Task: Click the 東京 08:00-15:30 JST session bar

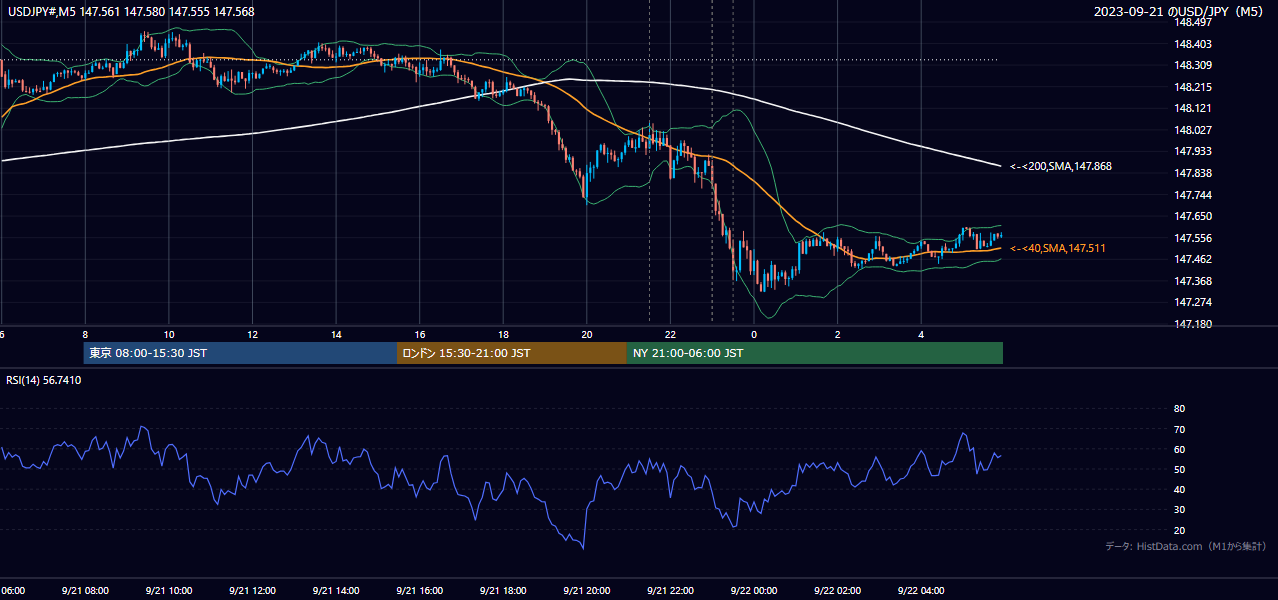Action: (240, 353)
